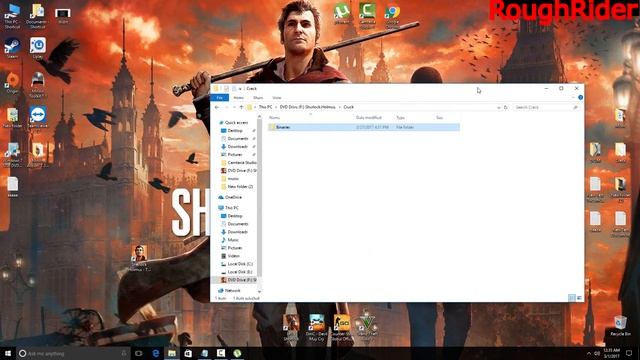Viewport: 640px width, 360px height.
Task: Open the Steam desktop shortcut
Action: coord(12,48)
